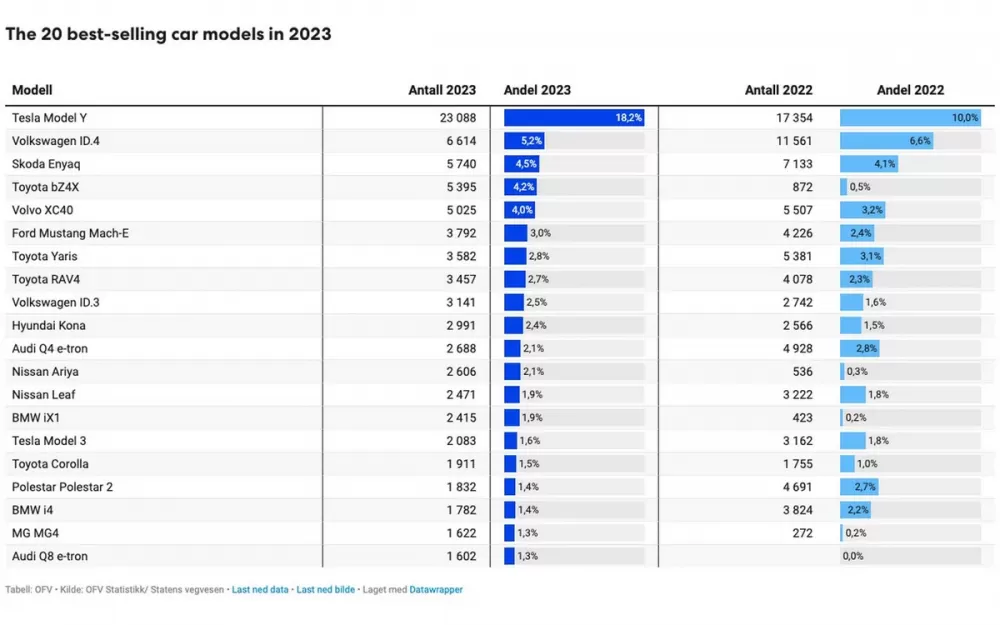1000x625 pixels.
Task: Open the 'Last ned bilde' link
Action: pos(325,590)
